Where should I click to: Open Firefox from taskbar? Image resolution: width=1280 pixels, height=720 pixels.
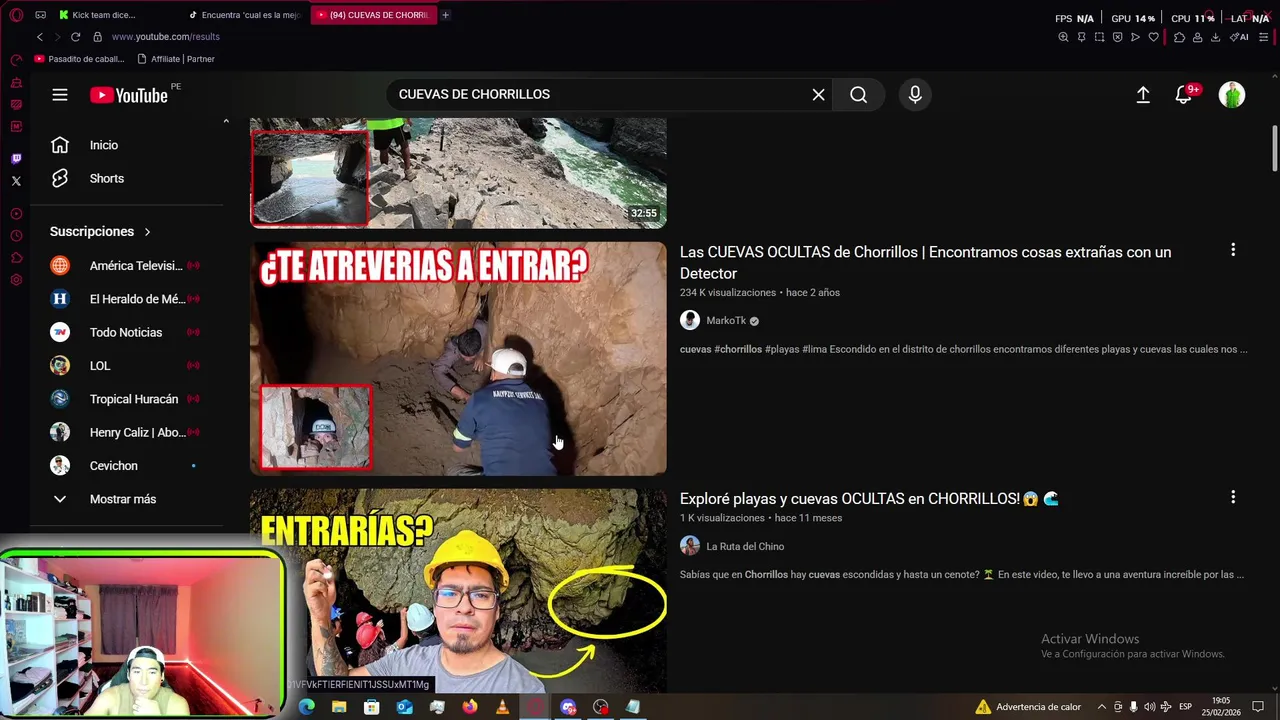pyautogui.click(x=470, y=707)
